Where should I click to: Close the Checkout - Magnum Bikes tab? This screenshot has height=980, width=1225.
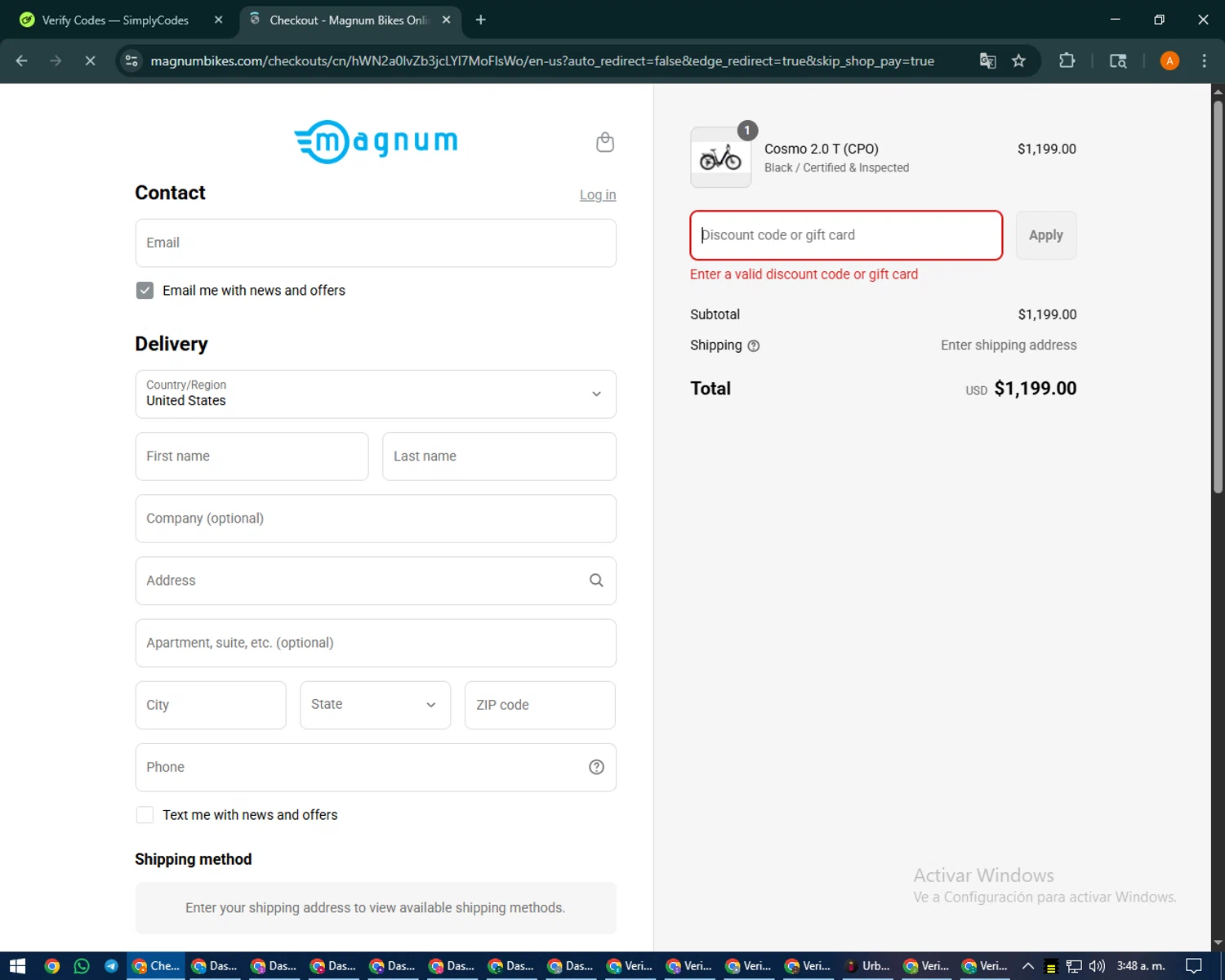click(x=446, y=20)
